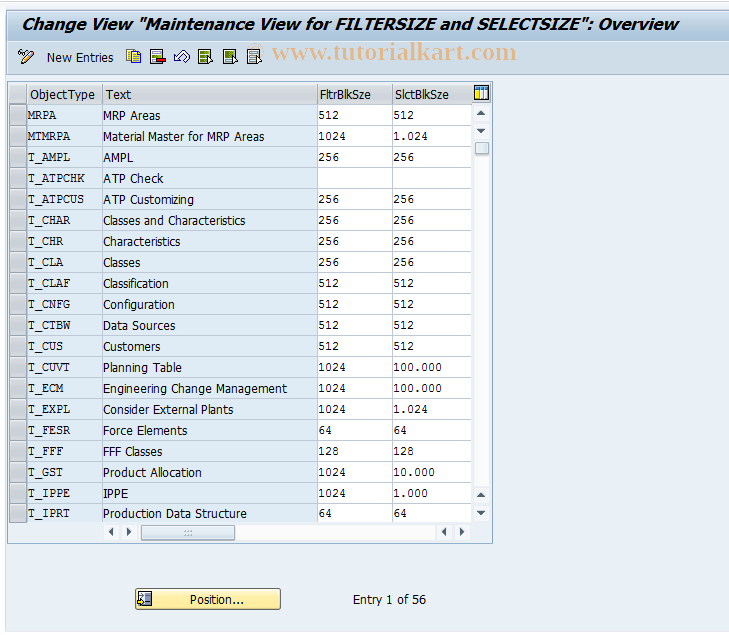Click bottom page-down scroll arrow
729x635 pixels.
481,513
